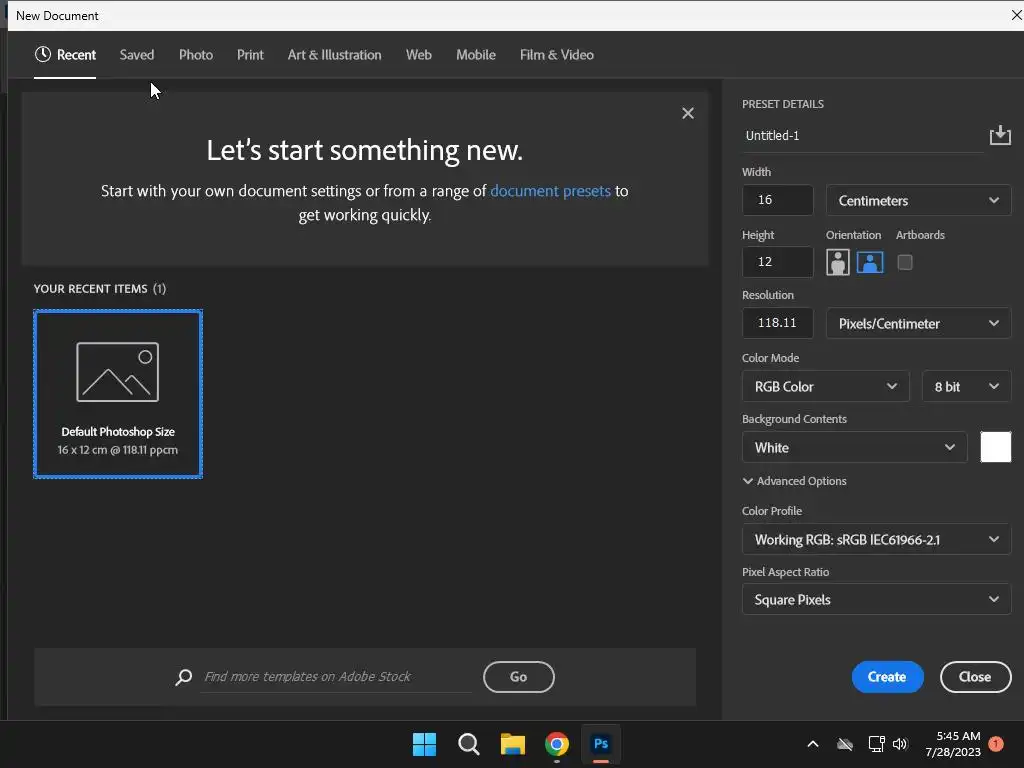
Task: Open the RGB Color mode dropdown
Action: tap(825, 387)
